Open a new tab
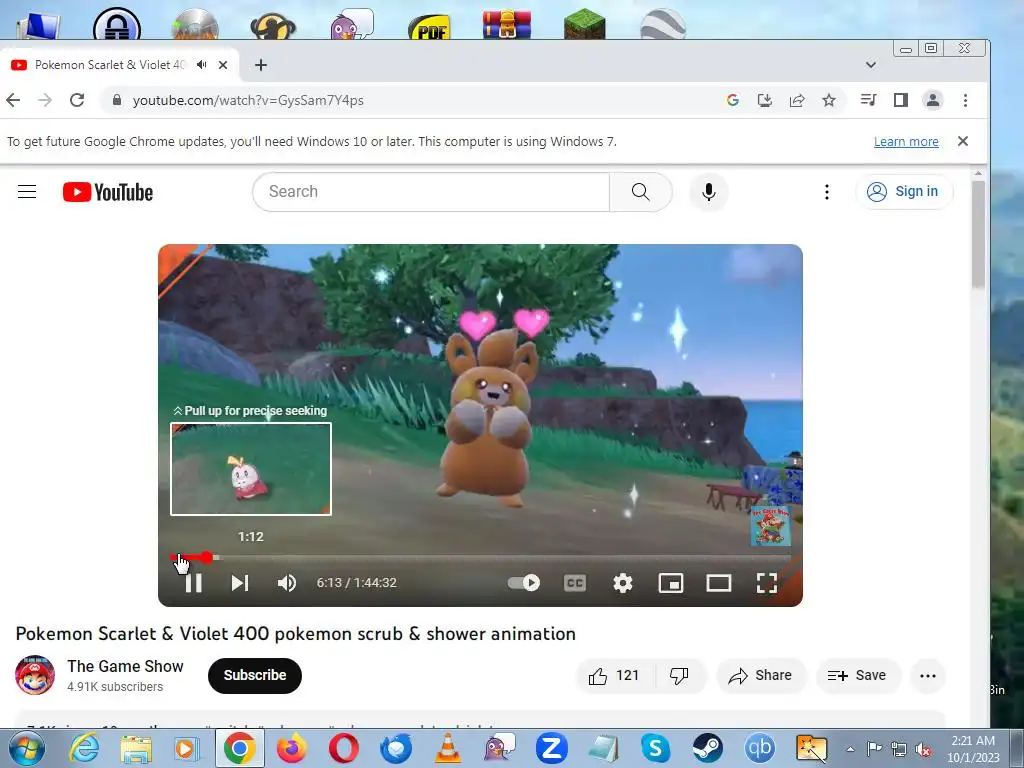This screenshot has width=1024, height=768. tap(261, 65)
